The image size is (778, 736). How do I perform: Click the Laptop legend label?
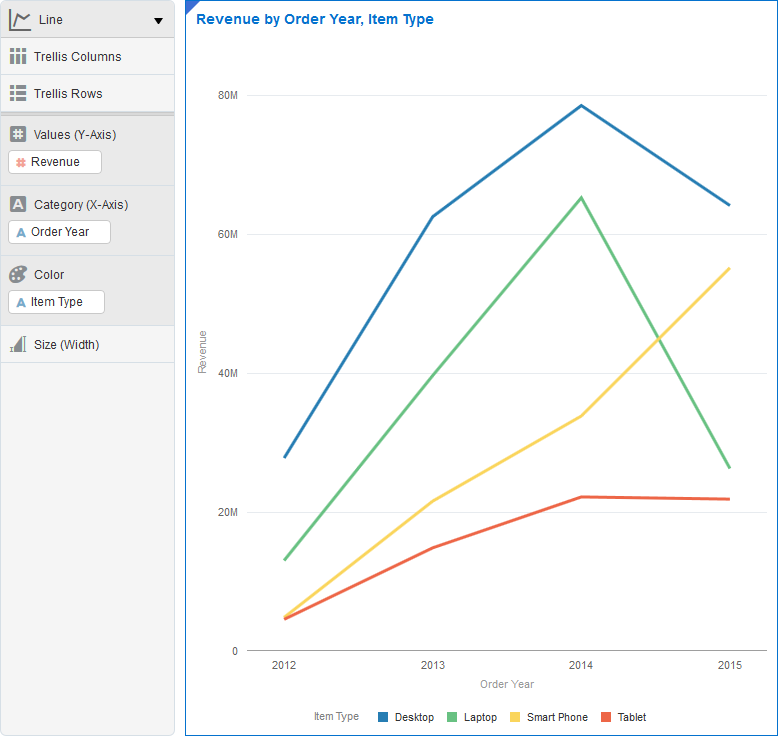click(x=480, y=717)
